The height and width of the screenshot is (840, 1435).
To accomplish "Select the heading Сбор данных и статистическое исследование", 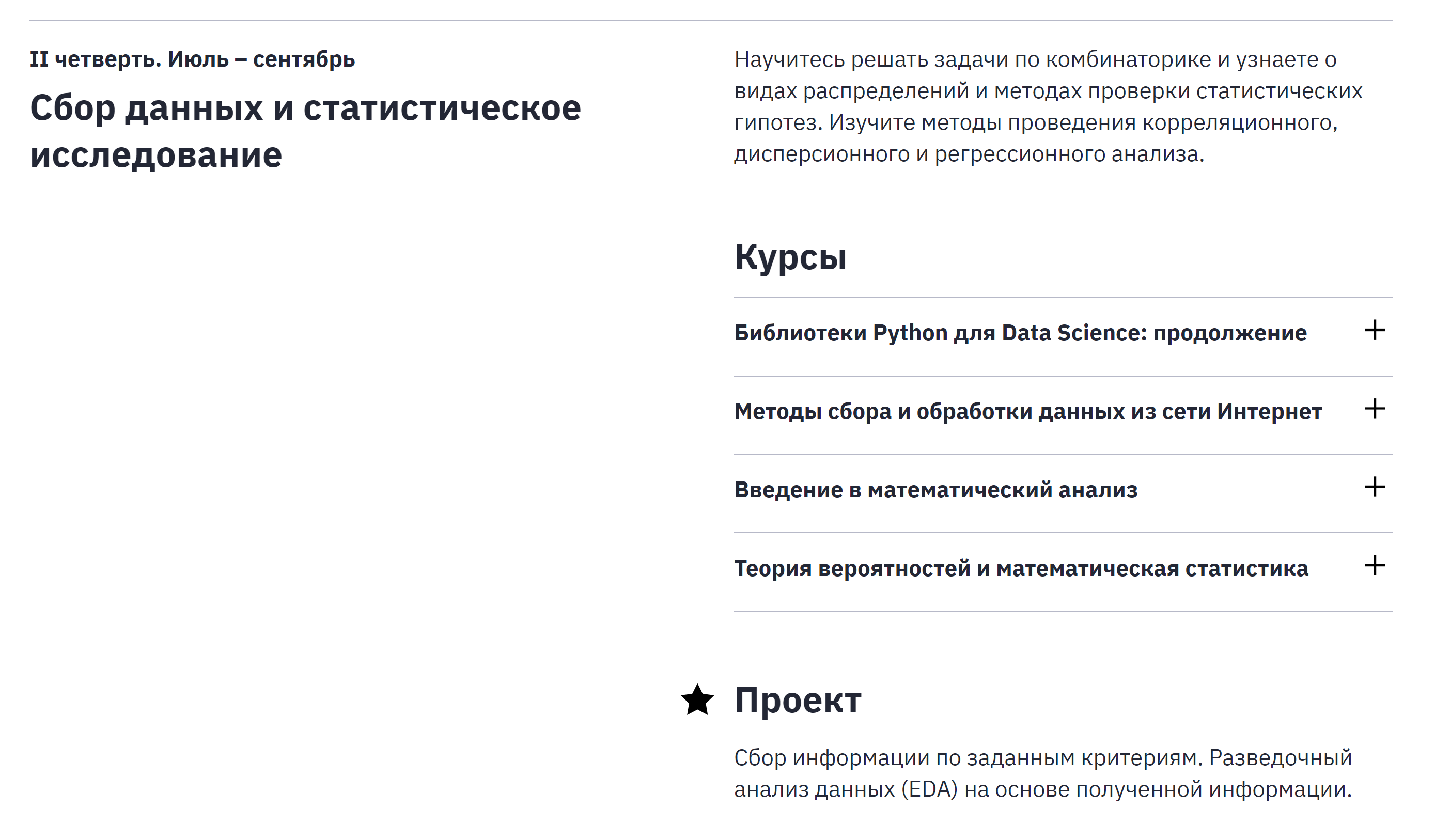I will pyautogui.click(x=305, y=131).
